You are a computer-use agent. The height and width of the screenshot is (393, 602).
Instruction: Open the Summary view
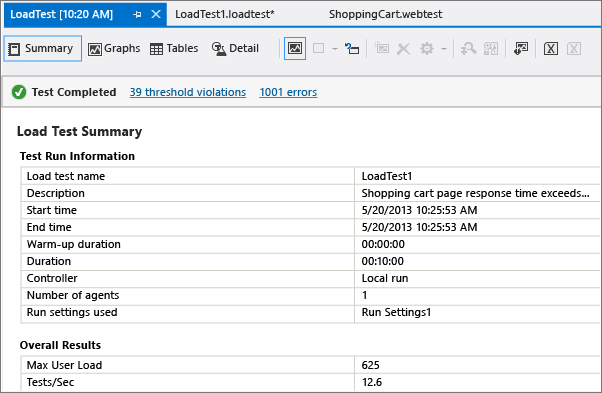click(43, 48)
